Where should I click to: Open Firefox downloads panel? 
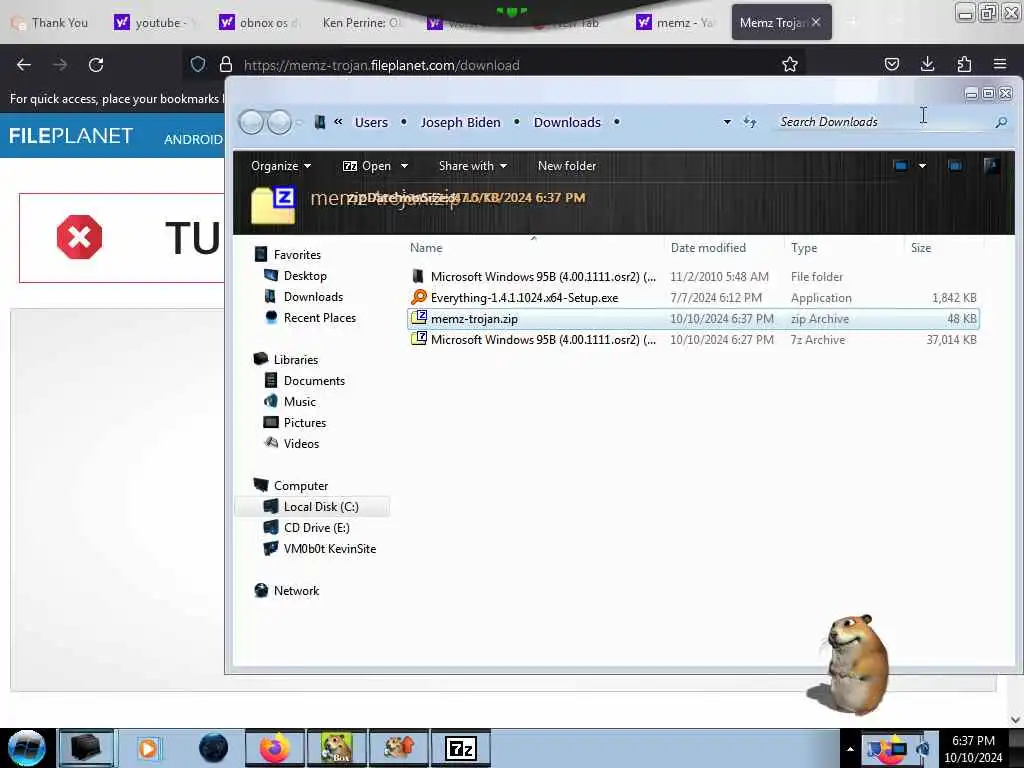[x=927, y=64]
